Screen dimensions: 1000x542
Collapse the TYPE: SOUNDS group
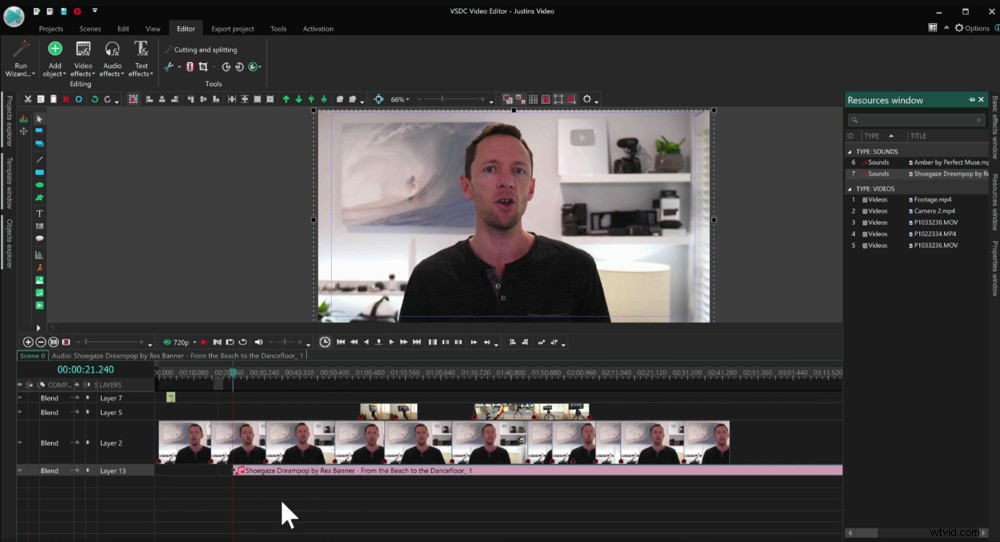pyautogui.click(x=849, y=152)
